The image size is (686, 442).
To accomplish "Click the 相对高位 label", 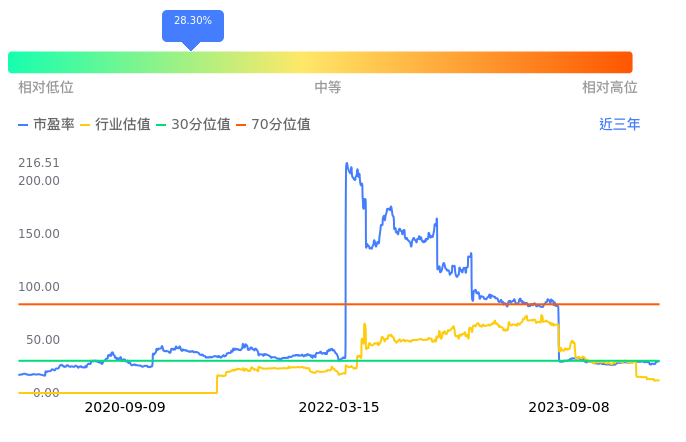I will point(610,88).
